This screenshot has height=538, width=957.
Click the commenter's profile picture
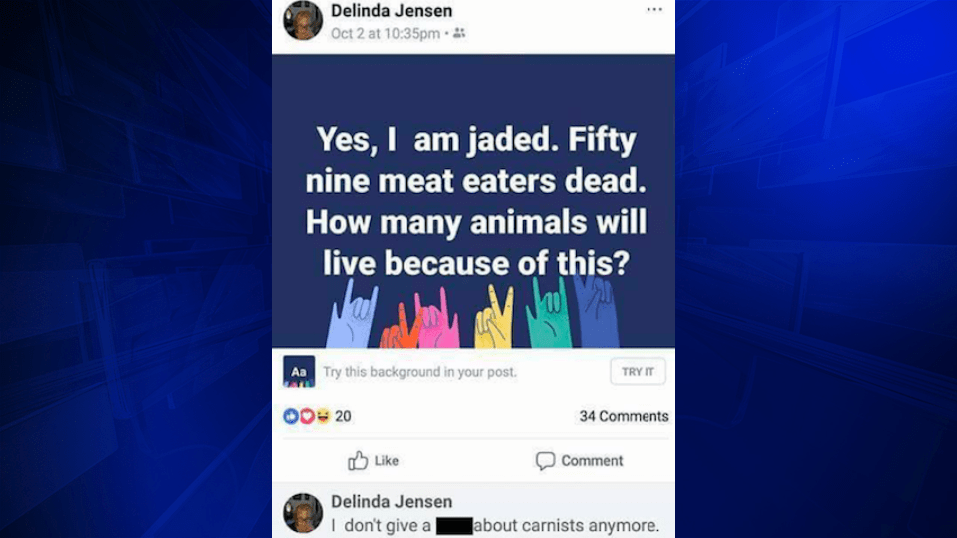point(303,513)
